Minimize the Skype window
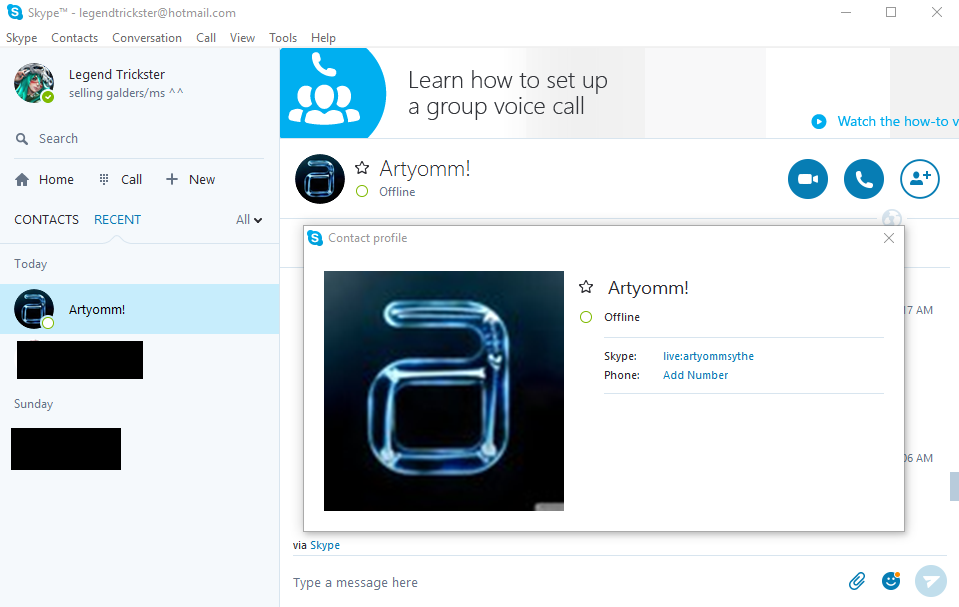Viewport: 959px width, 607px height. coord(846,12)
